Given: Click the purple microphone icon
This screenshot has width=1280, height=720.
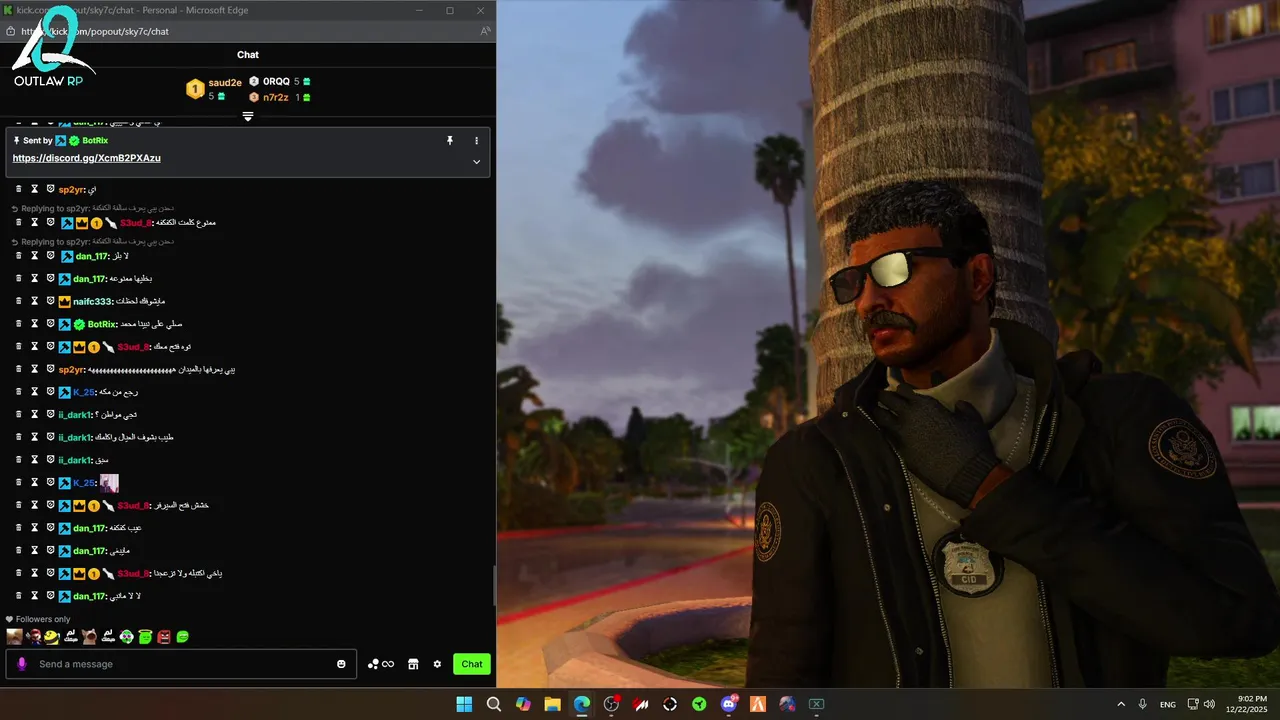Looking at the screenshot, I should tap(22, 664).
